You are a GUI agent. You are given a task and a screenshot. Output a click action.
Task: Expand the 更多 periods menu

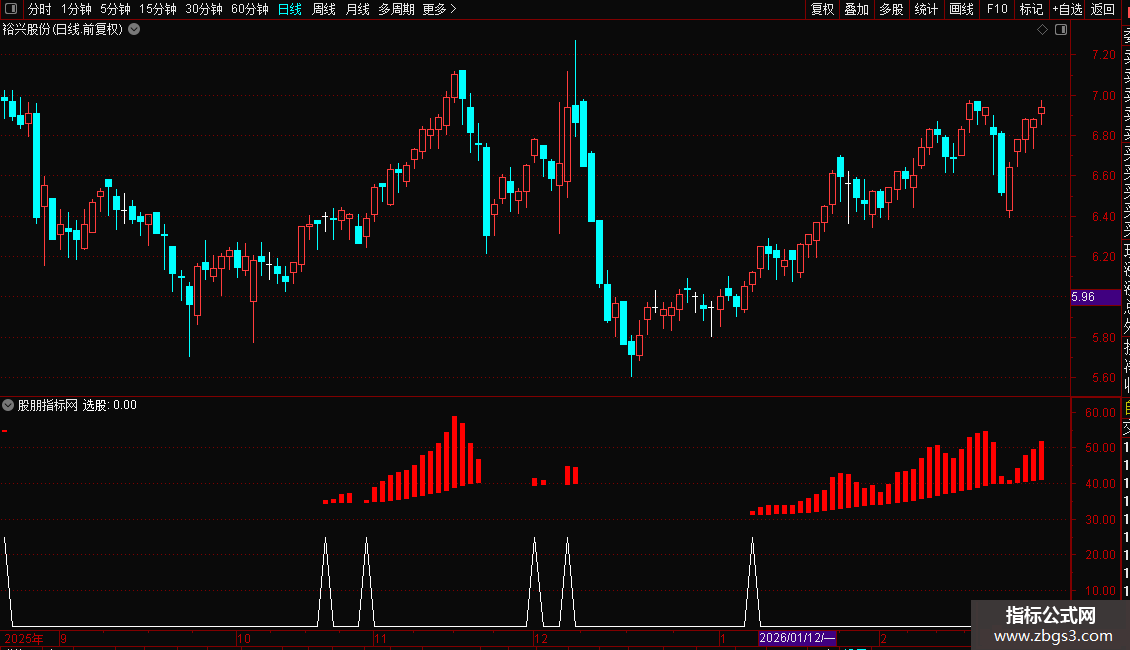[440, 9]
